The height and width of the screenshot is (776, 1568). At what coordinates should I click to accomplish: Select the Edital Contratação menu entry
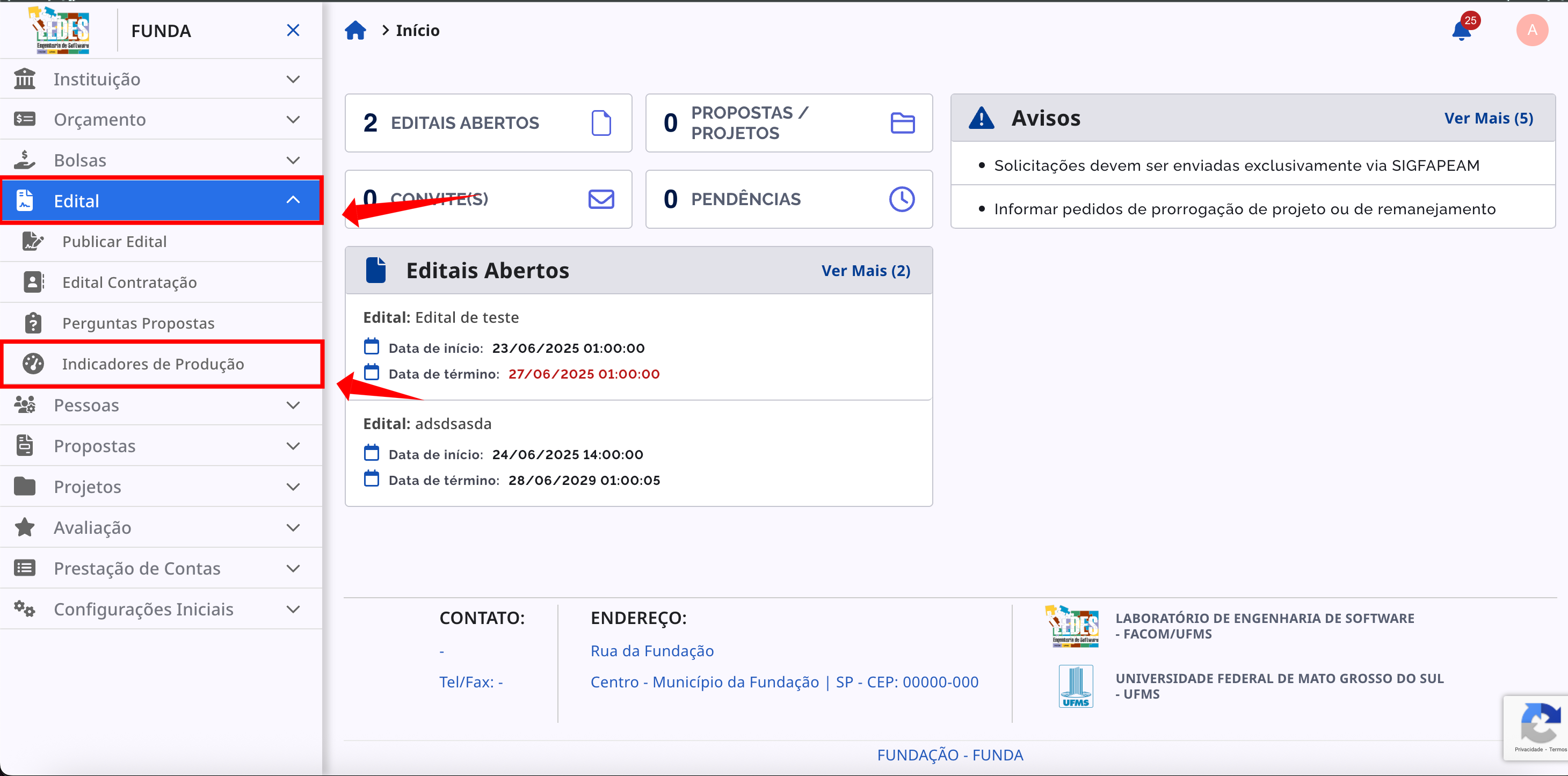tap(129, 282)
